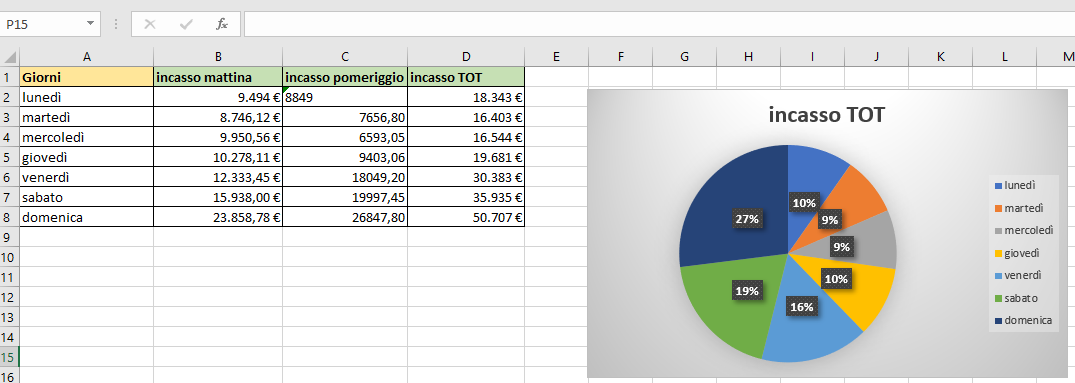Click the venerdì legend entry

1017,275
